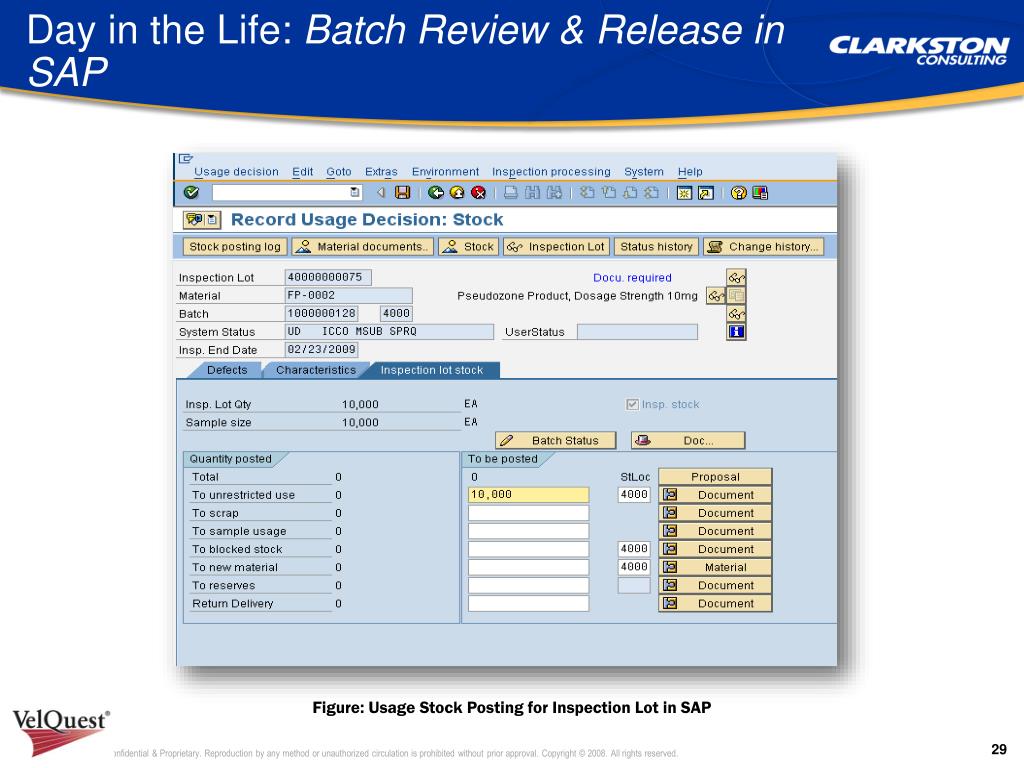Click the Document button for Return Delivery row
Screen dimensions: 1024x768
click(x=715, y=603)
